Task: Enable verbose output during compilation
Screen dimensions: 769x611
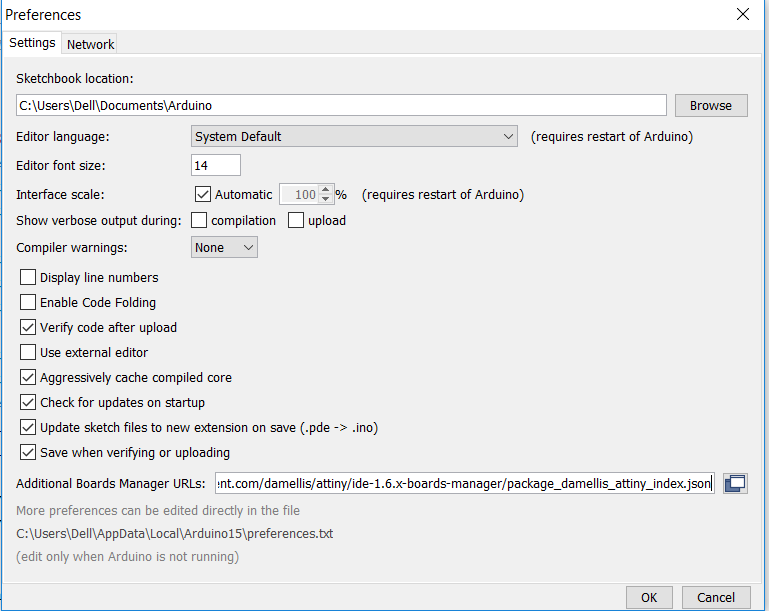Action: click(199, 220)
